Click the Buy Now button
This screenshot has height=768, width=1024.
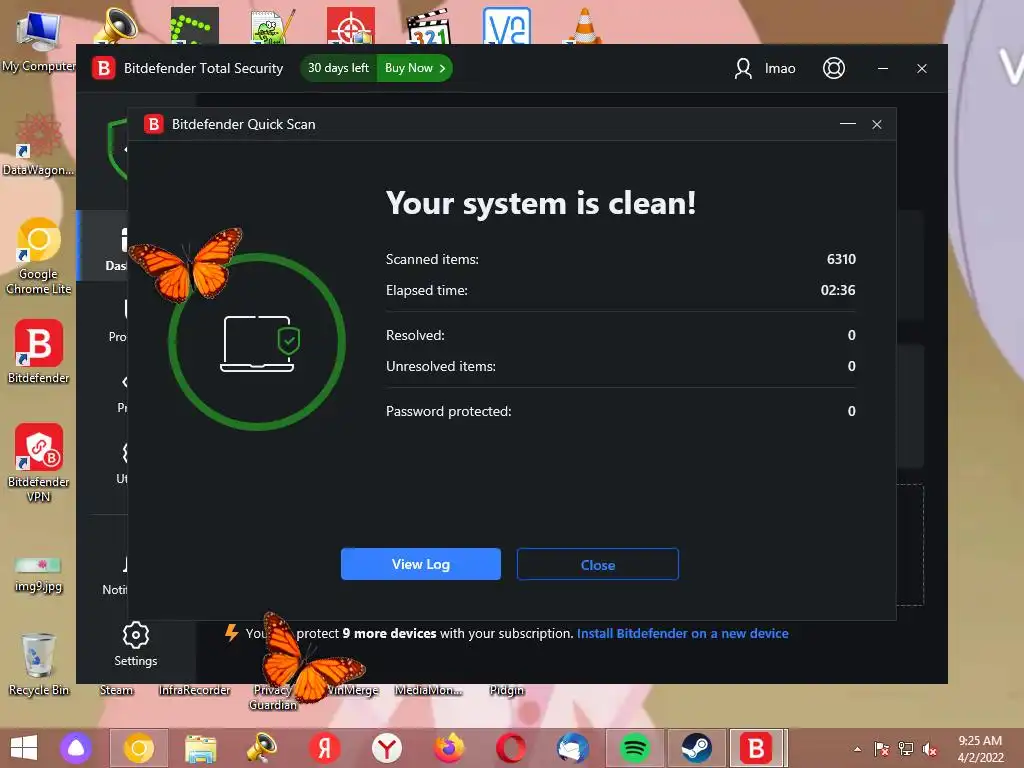415,68
